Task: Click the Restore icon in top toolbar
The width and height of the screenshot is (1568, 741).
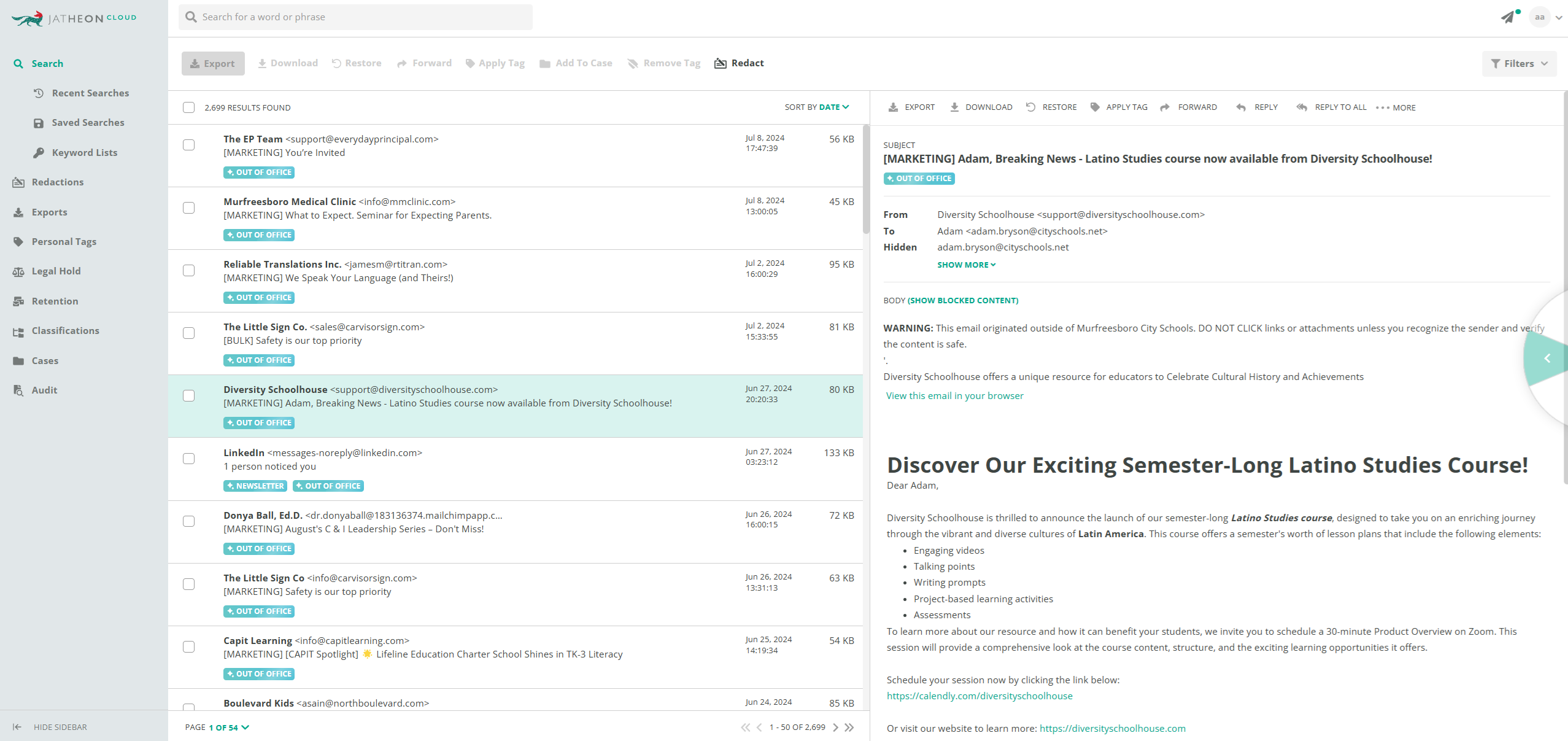Action: (x=336, y=63)
